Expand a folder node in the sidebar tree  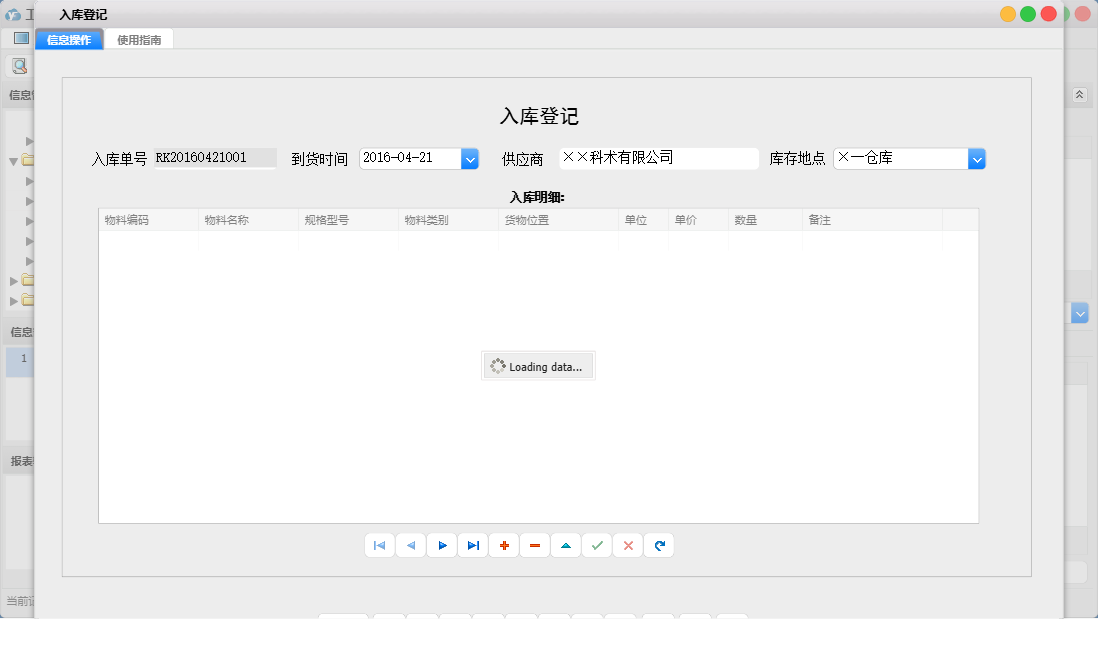[x=16, y=281]
